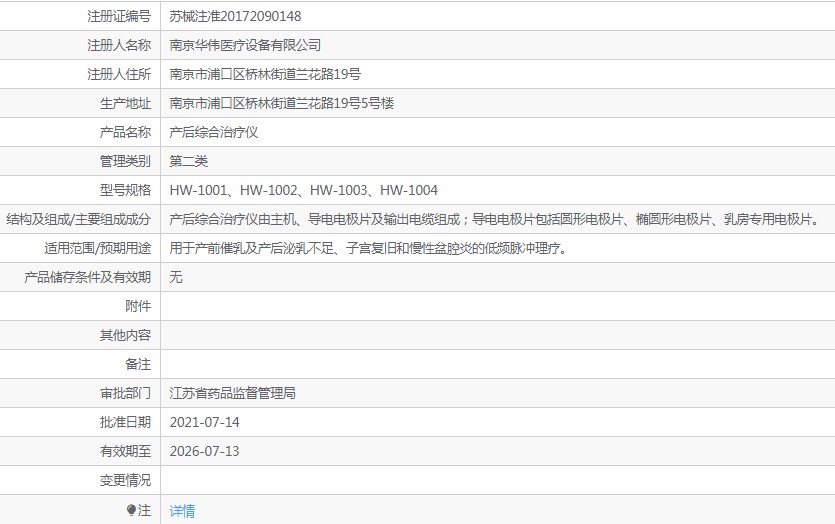Click the 注册人住所 label

[x=119, y=74]
